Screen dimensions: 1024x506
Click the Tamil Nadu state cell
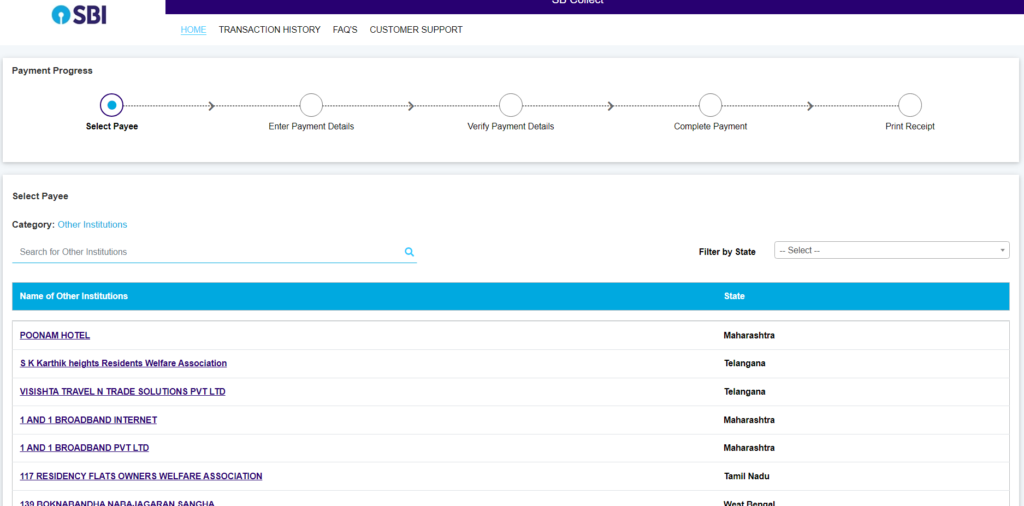click(x=746, y=477)
